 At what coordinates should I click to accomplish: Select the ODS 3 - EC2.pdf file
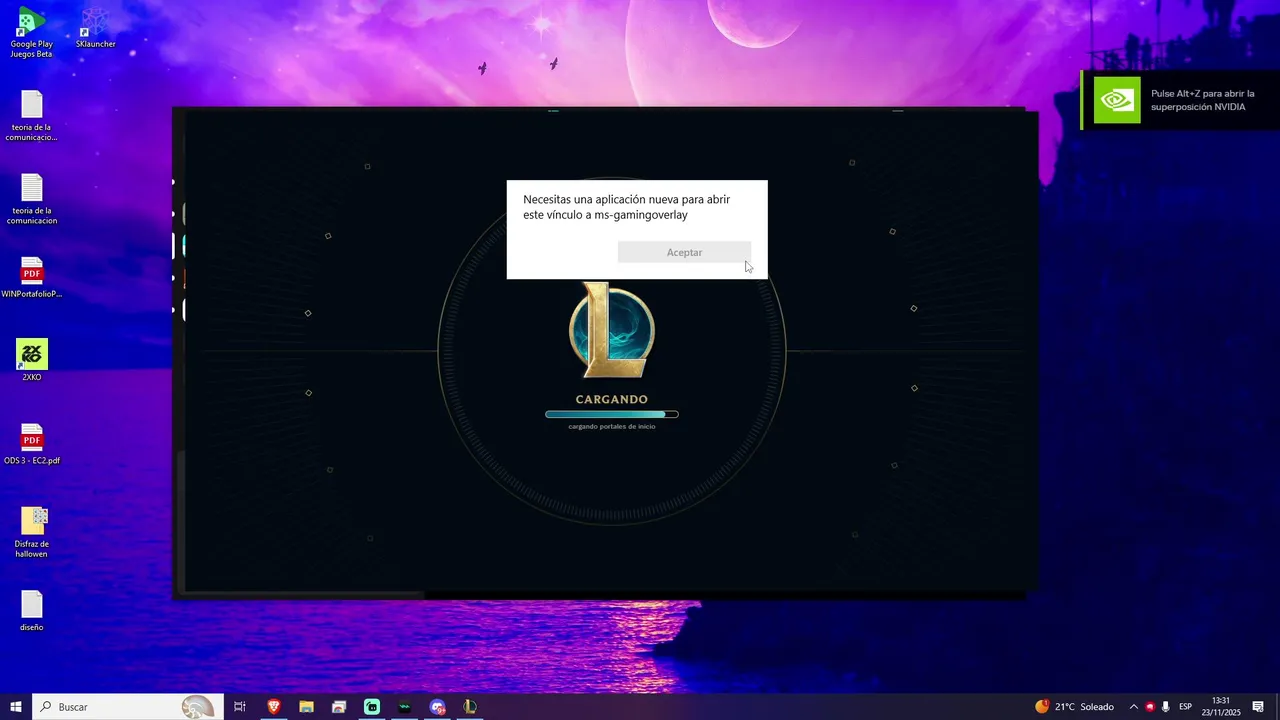pos(32,444)
